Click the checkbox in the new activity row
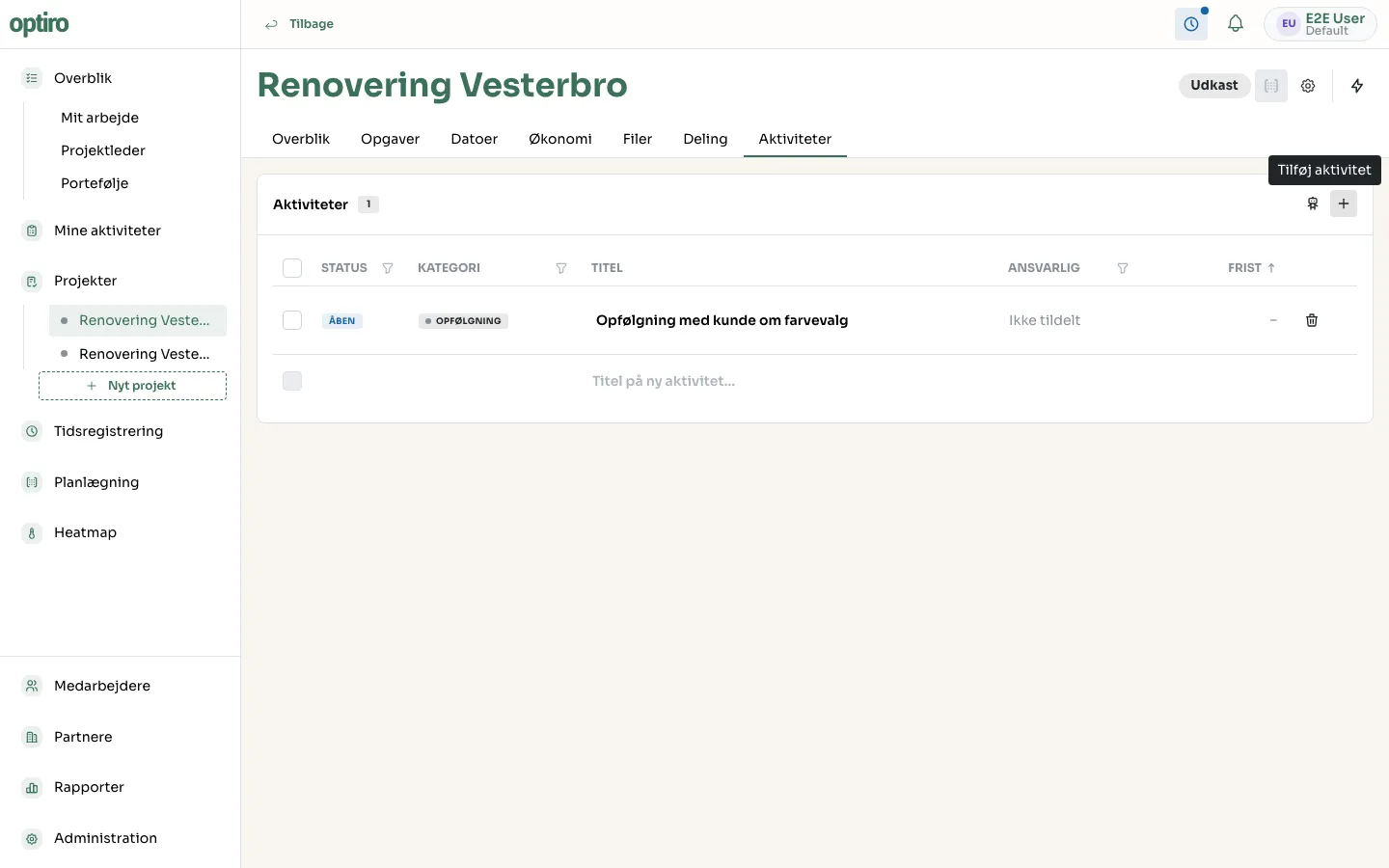The image size is (1389, 868). [292, 381]
